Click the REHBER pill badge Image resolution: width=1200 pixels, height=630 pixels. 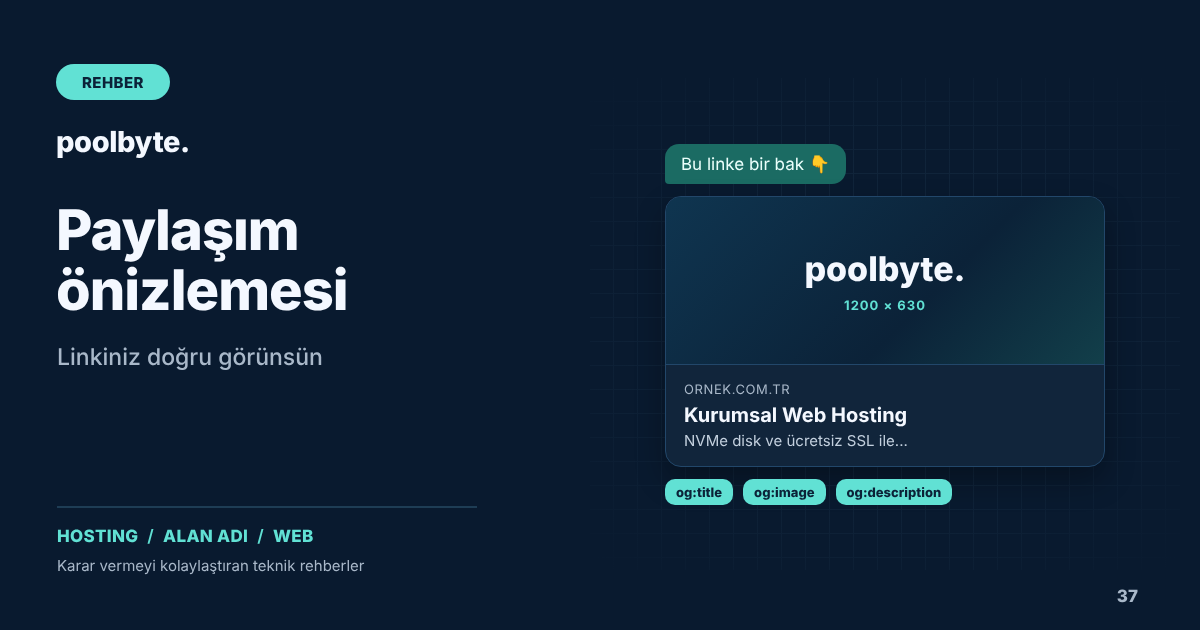pyautogui.click(x=113, y=82)
